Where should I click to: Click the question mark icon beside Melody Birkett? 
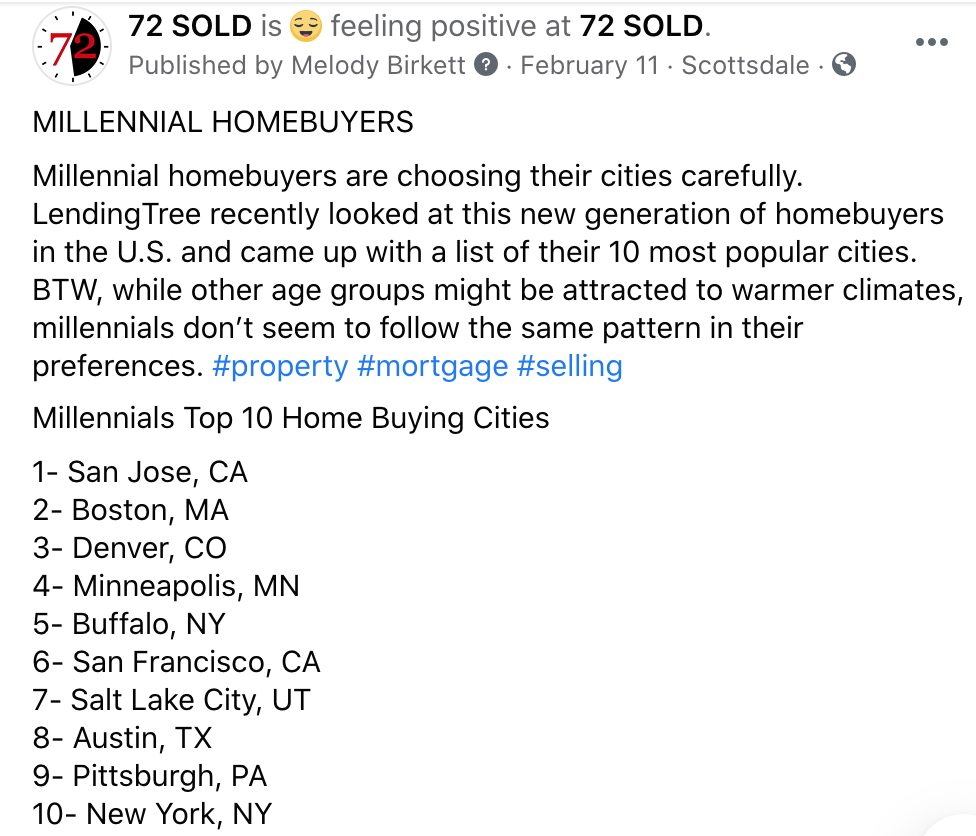486,65
